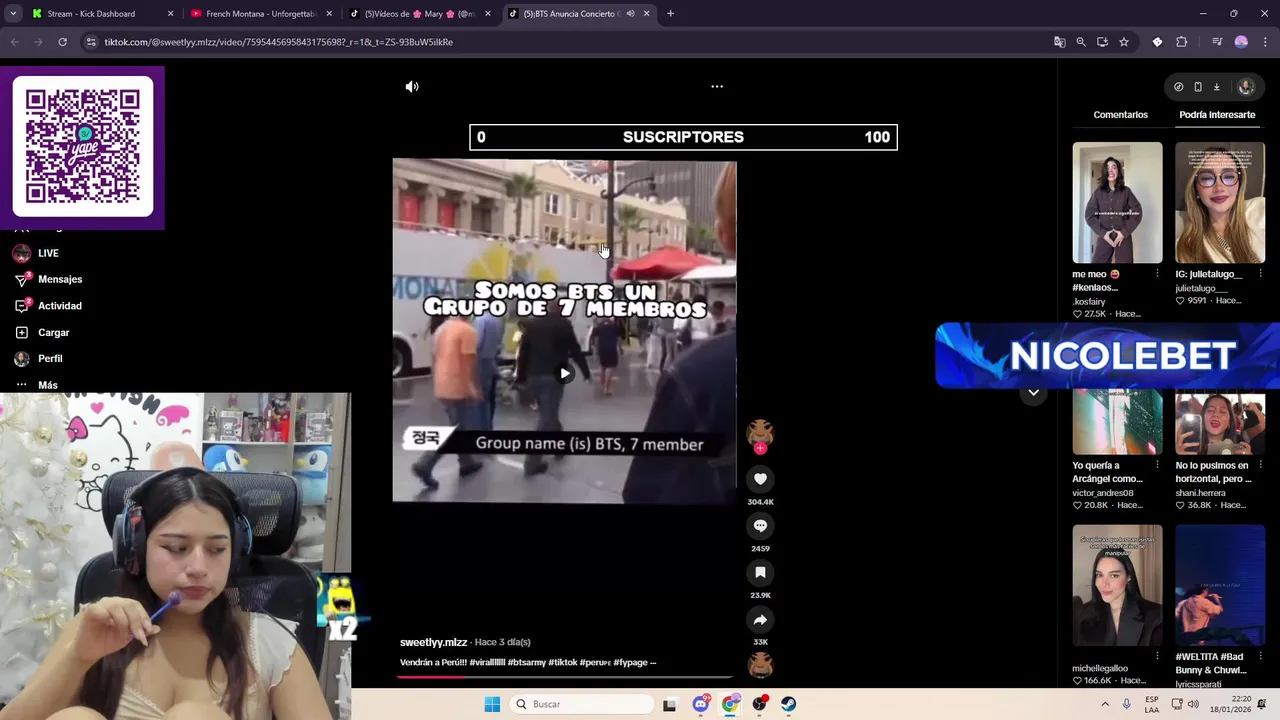Open the TikTok profile avatar menu
This screenshot has width=1280, height=720.
coord(1246,87)
